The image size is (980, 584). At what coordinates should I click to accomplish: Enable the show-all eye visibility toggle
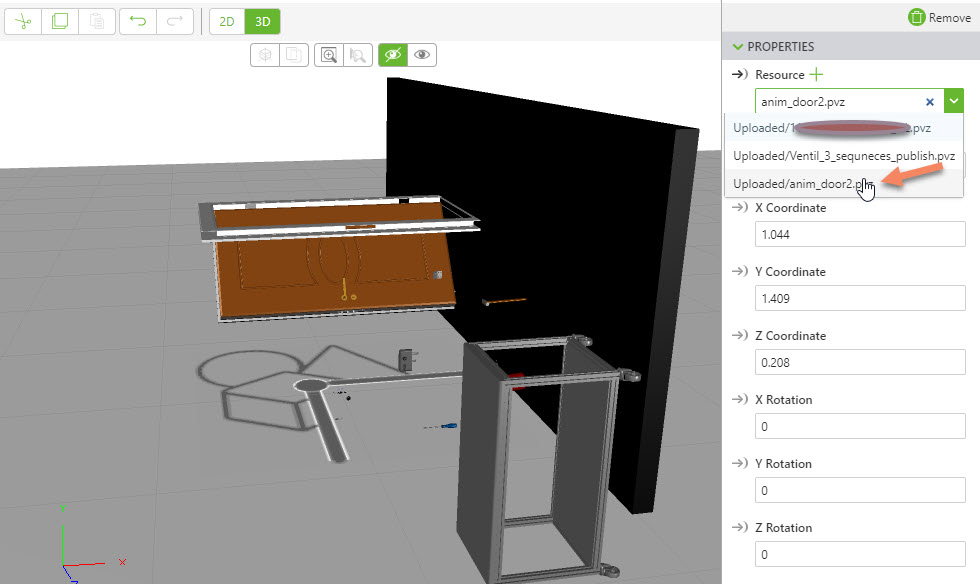pos(422,55)
